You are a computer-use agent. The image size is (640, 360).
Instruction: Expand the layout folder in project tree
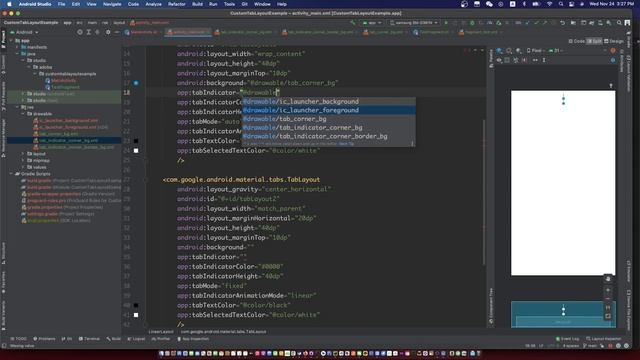tap(24, 154)
